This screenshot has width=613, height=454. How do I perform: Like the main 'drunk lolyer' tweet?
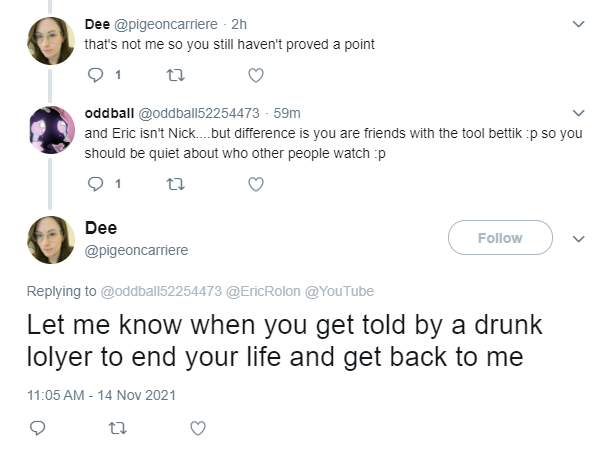198,428
